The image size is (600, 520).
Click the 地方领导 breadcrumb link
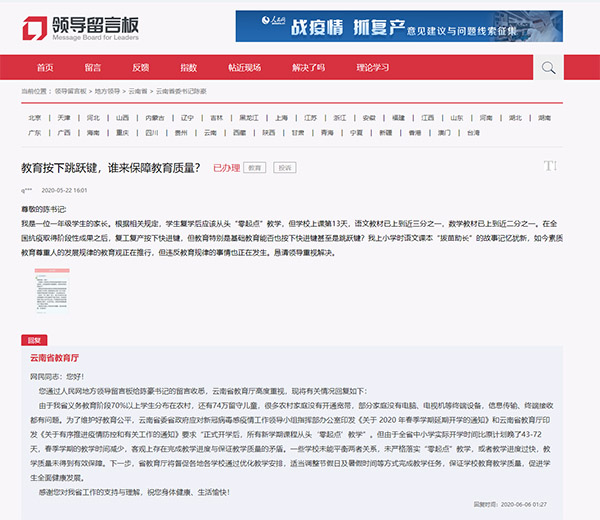107,91
